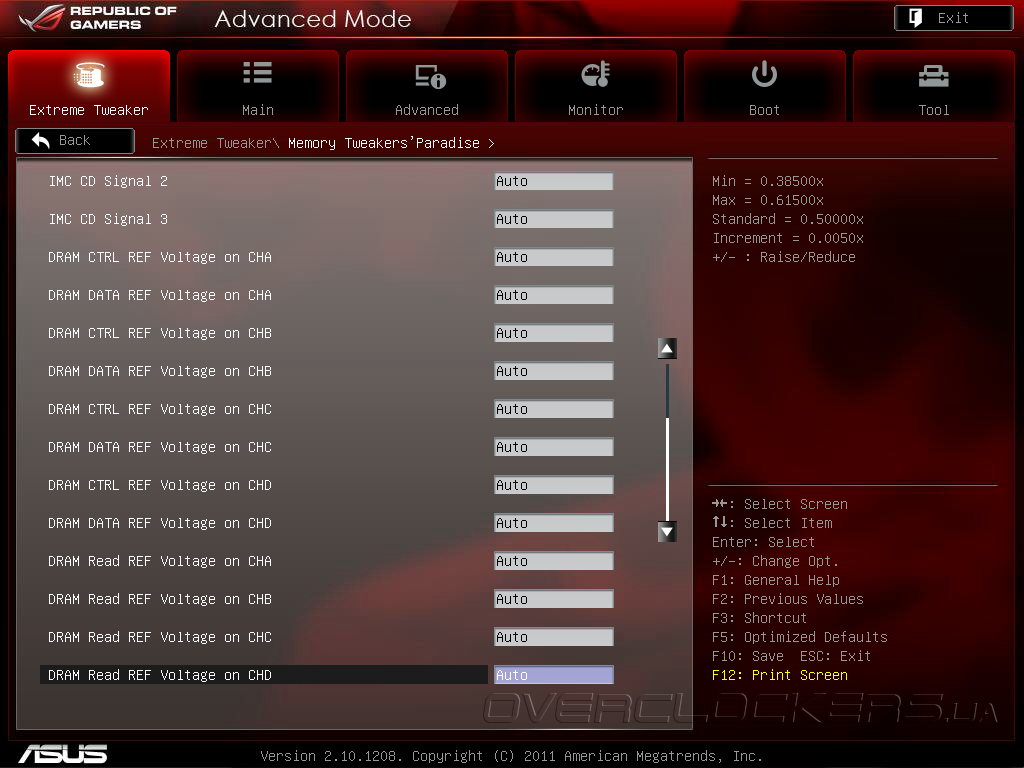Select DRAM CTRL REF Voltage on CHD row
The height and width of the screenshot is (768, 1024).
(x=160, y=485)
